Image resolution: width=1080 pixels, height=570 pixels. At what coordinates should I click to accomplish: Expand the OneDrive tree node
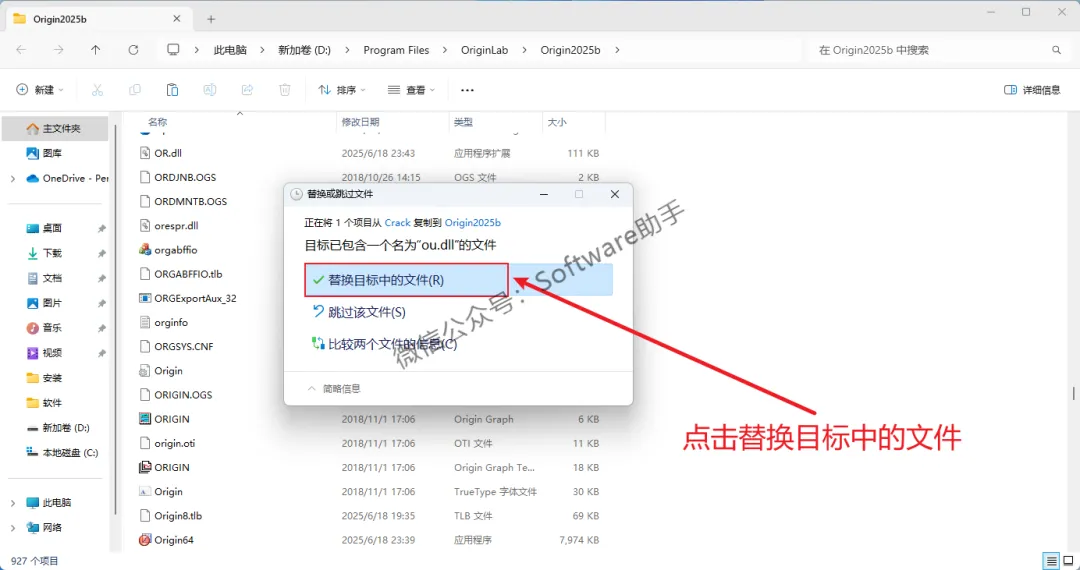point(13,178)
